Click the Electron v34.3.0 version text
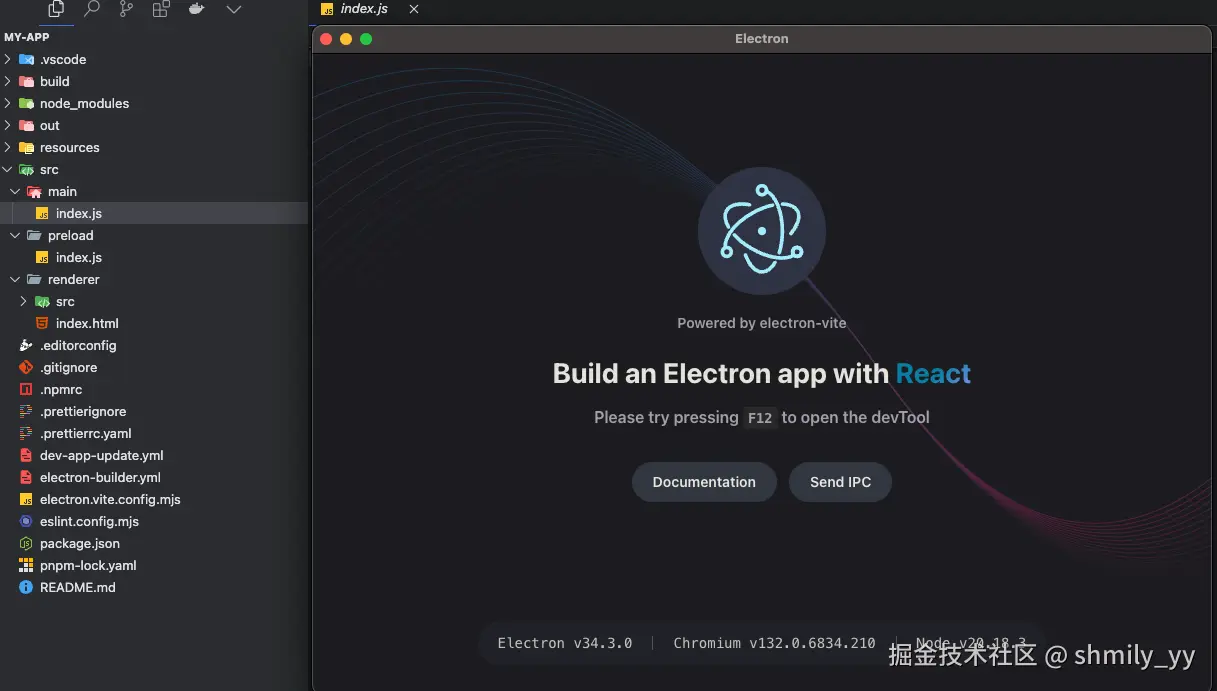The image size is (1217, 691). coord(565,643)
